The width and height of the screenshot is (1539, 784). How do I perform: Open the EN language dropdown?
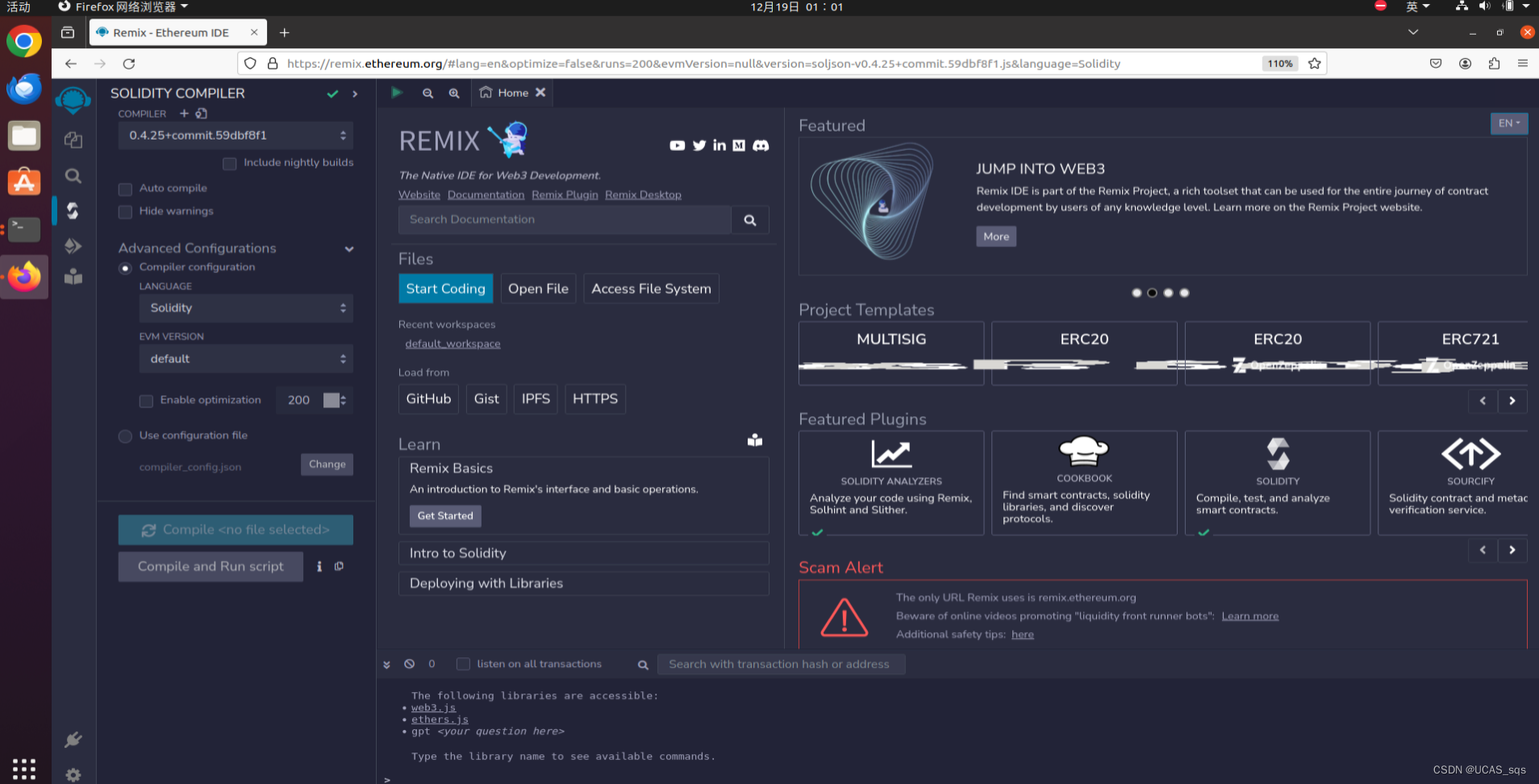pyautogui.click(x=1508, y=123)
